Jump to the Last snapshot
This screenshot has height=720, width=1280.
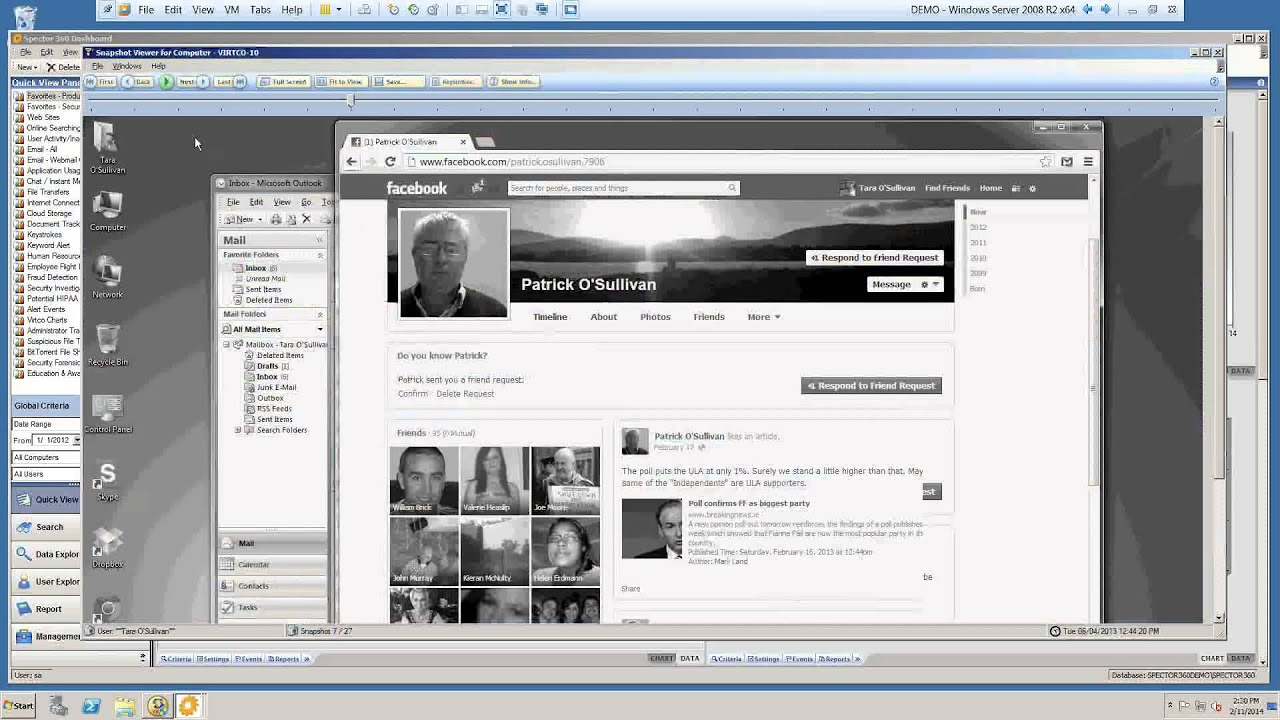click(229, 82)
